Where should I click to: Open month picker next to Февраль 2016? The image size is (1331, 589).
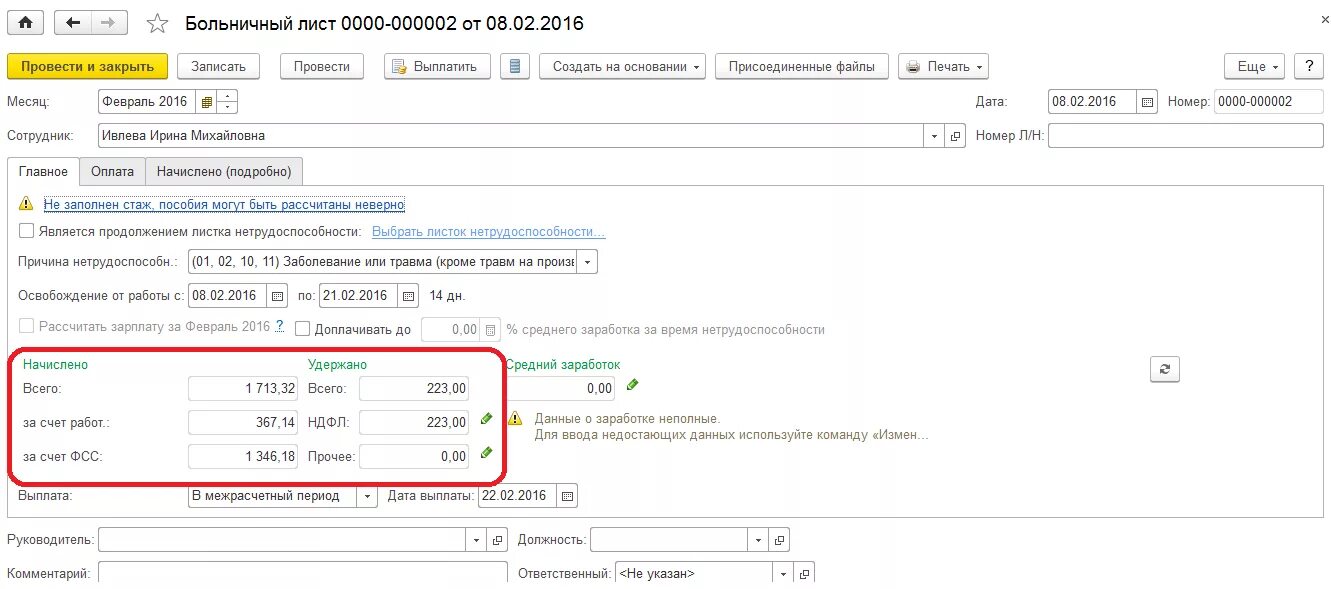tap(207, 102)
